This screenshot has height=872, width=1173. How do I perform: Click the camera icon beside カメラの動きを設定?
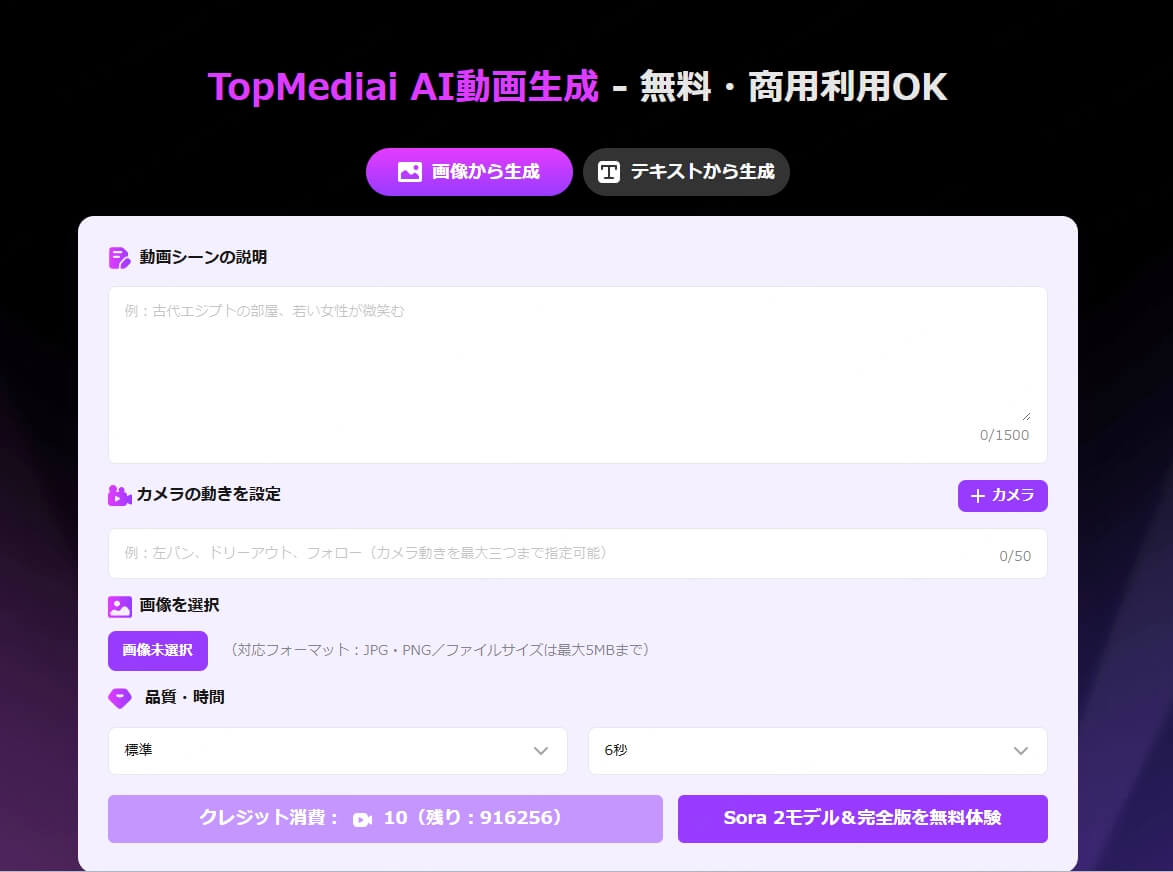point(119,495)
